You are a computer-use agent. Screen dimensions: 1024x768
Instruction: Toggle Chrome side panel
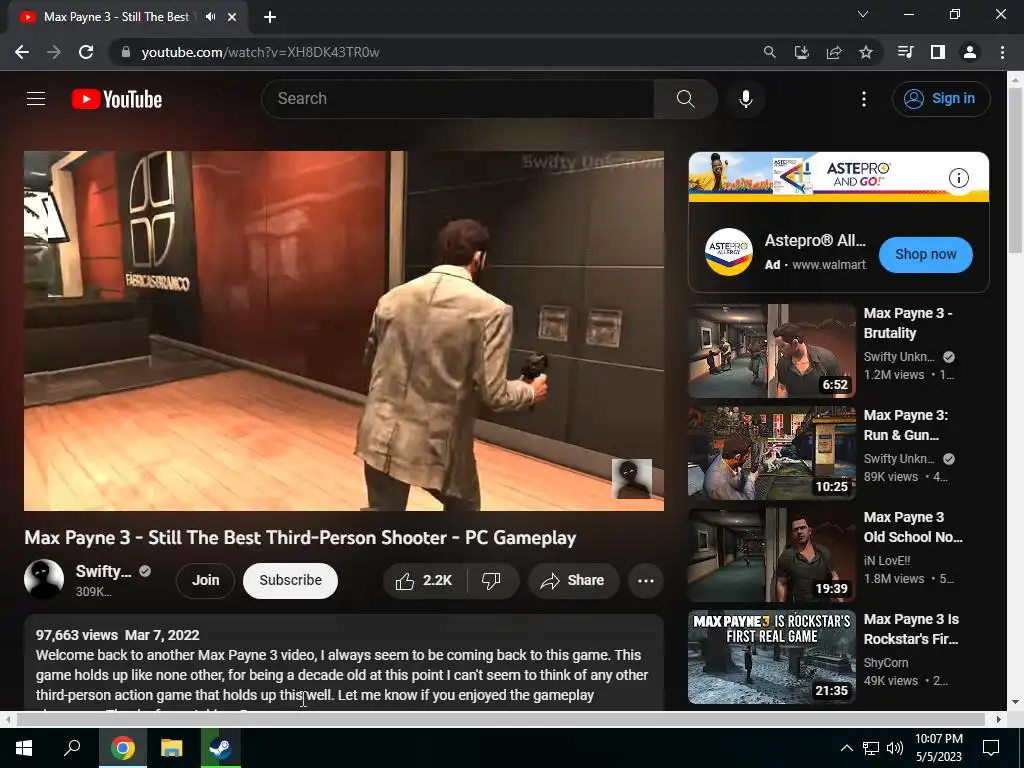pos(937,52)
